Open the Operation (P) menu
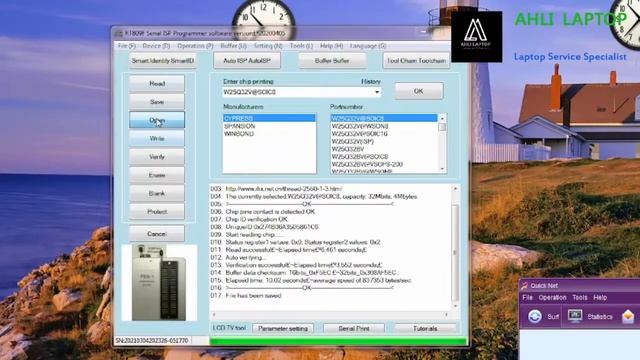 coord(195,46)
